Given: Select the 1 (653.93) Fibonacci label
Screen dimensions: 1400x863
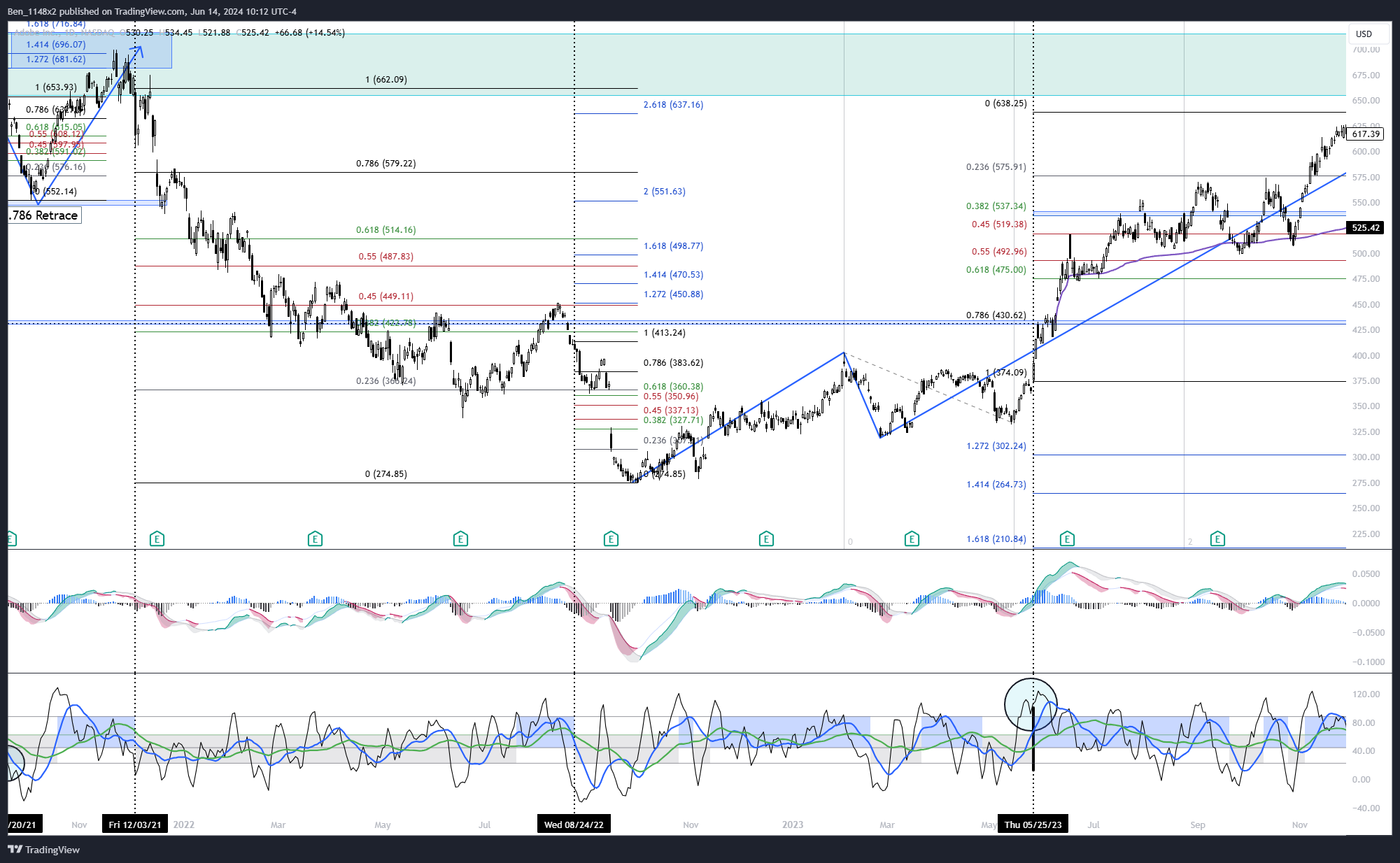Looking at the screenshot, I should 56,87.
